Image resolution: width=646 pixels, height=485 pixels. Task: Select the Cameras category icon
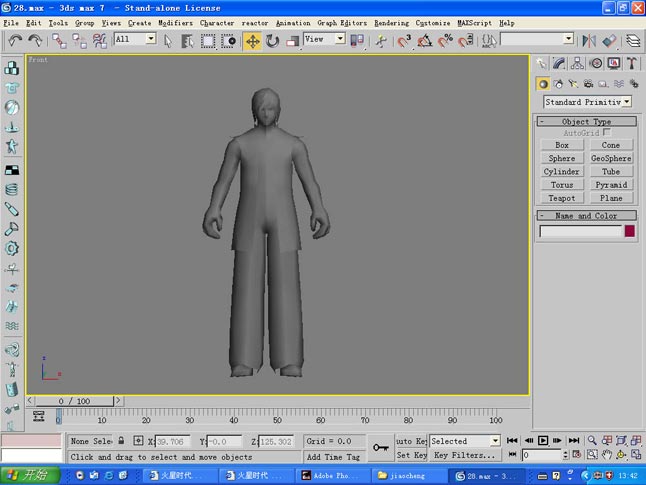point(588,84)
